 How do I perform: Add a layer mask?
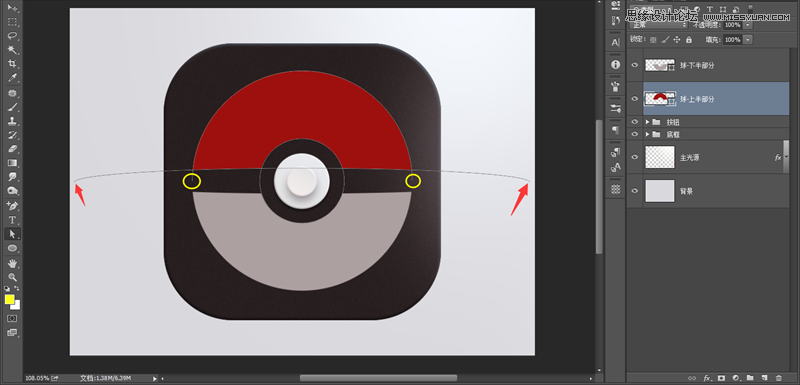click(x=721, y=378)
